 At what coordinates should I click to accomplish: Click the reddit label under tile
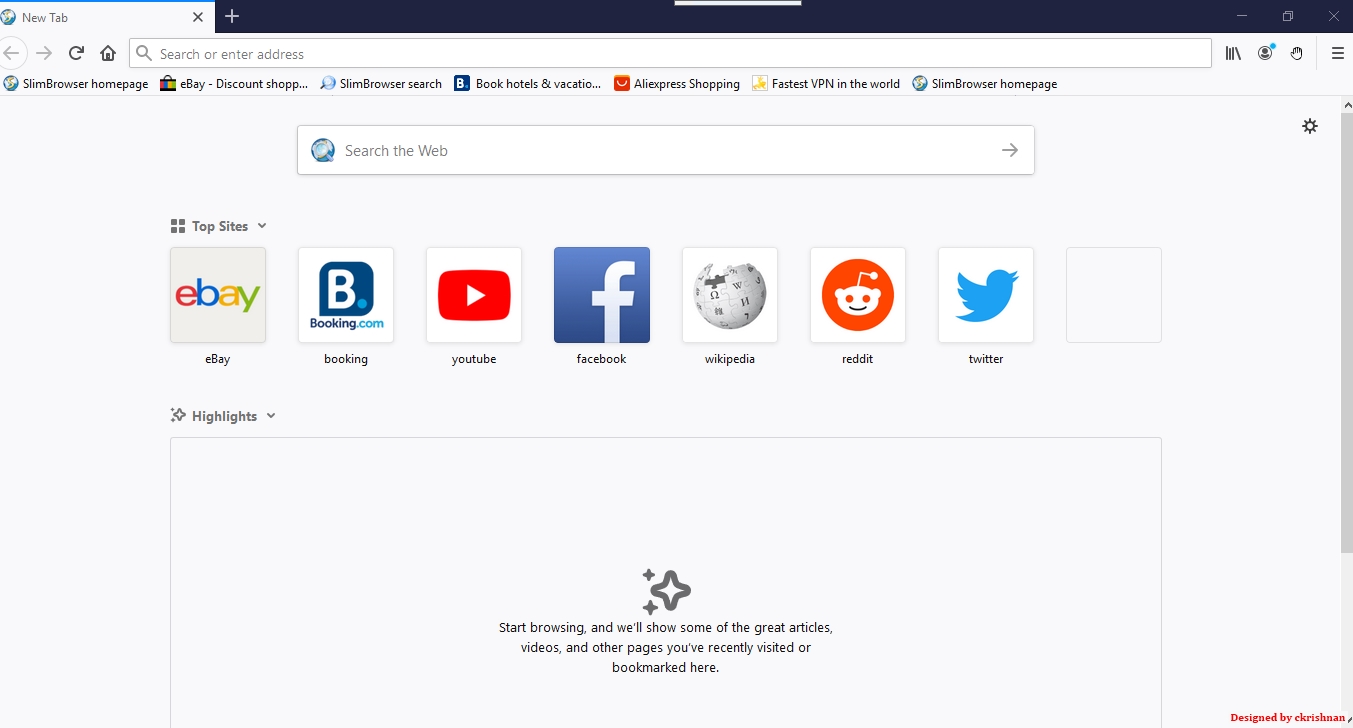click(858, 359)
